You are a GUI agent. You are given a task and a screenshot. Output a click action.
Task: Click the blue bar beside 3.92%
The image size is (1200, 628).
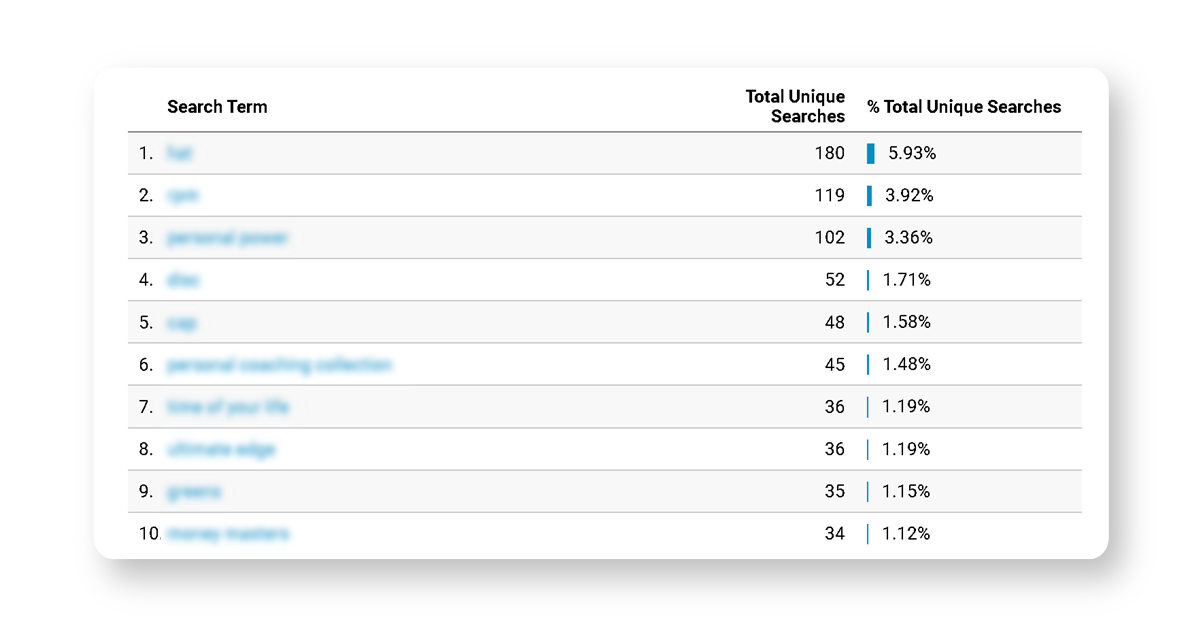(x=870, y=195)
